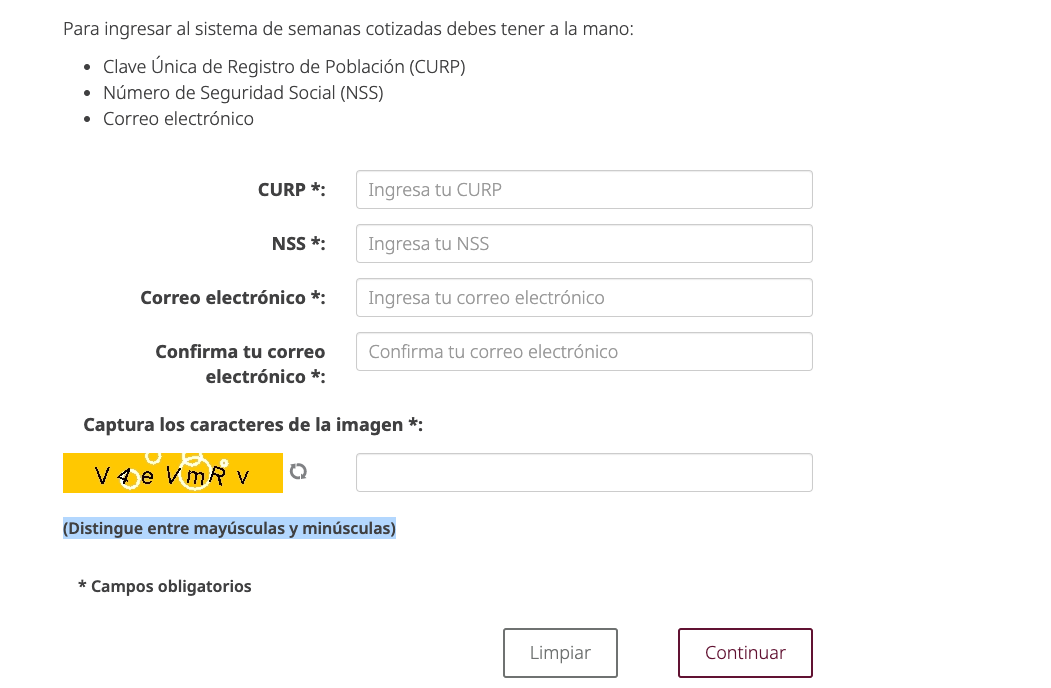This screenshot has width=1051, height=688.
Task: Click the 'NSS *:' field label
Action: (298, 244)
